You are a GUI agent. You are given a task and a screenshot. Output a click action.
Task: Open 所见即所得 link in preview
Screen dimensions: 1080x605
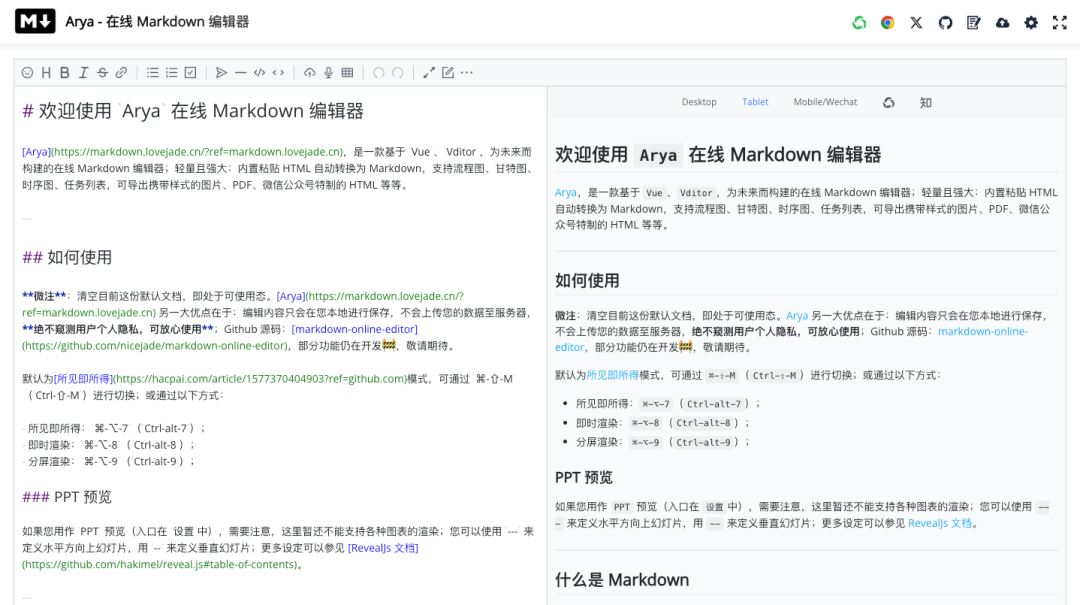point(612,376)
